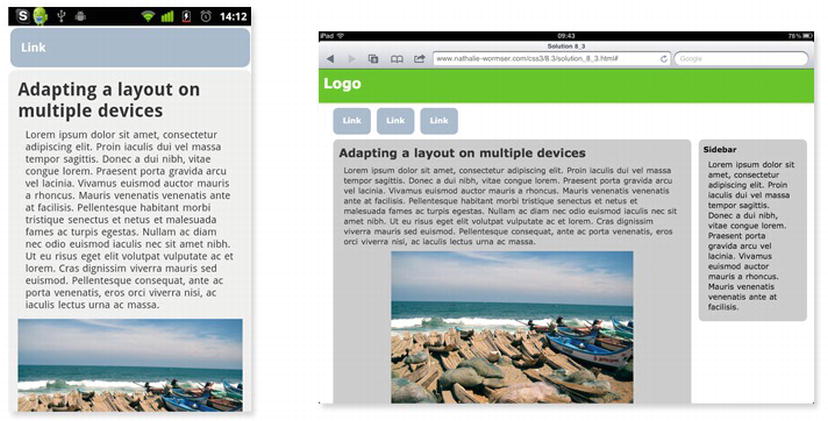The height and width of the screenshot is (421, 828).
Task: Tap the beach photo on the Android page
Action: coord(130,365)
